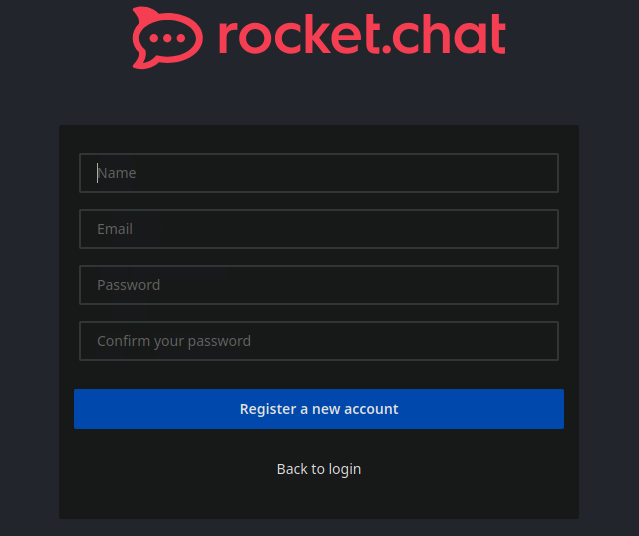
Task: Click the Email placeholder text
Action: 115,229
